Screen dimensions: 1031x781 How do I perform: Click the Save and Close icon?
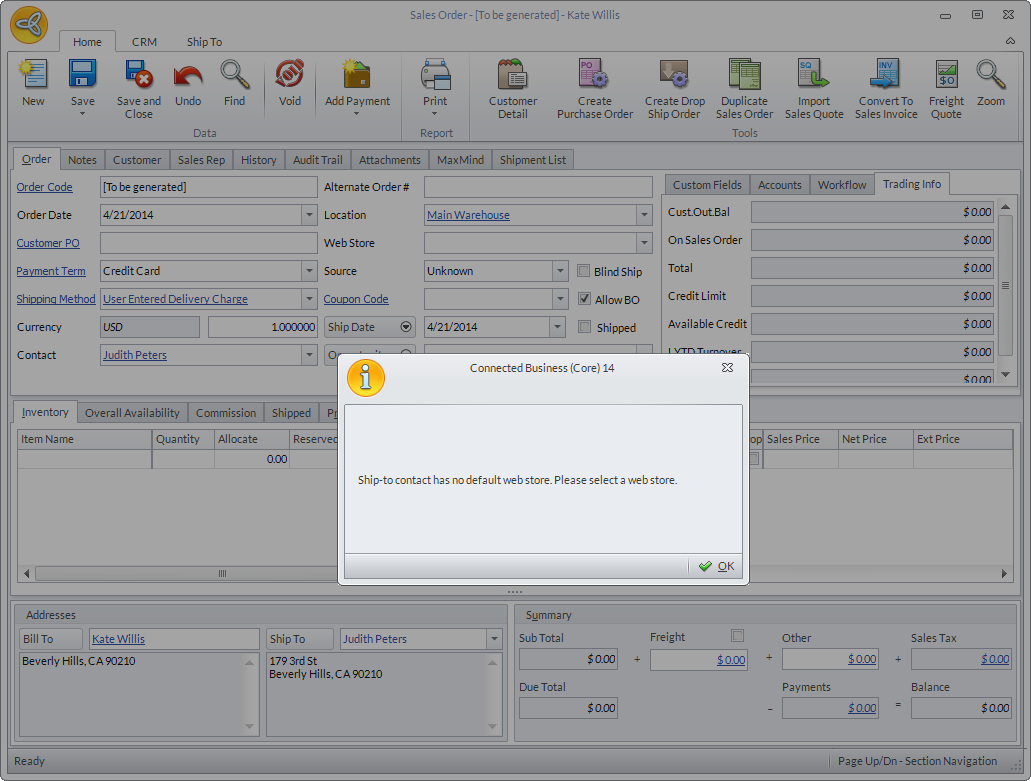click(138, 76)
